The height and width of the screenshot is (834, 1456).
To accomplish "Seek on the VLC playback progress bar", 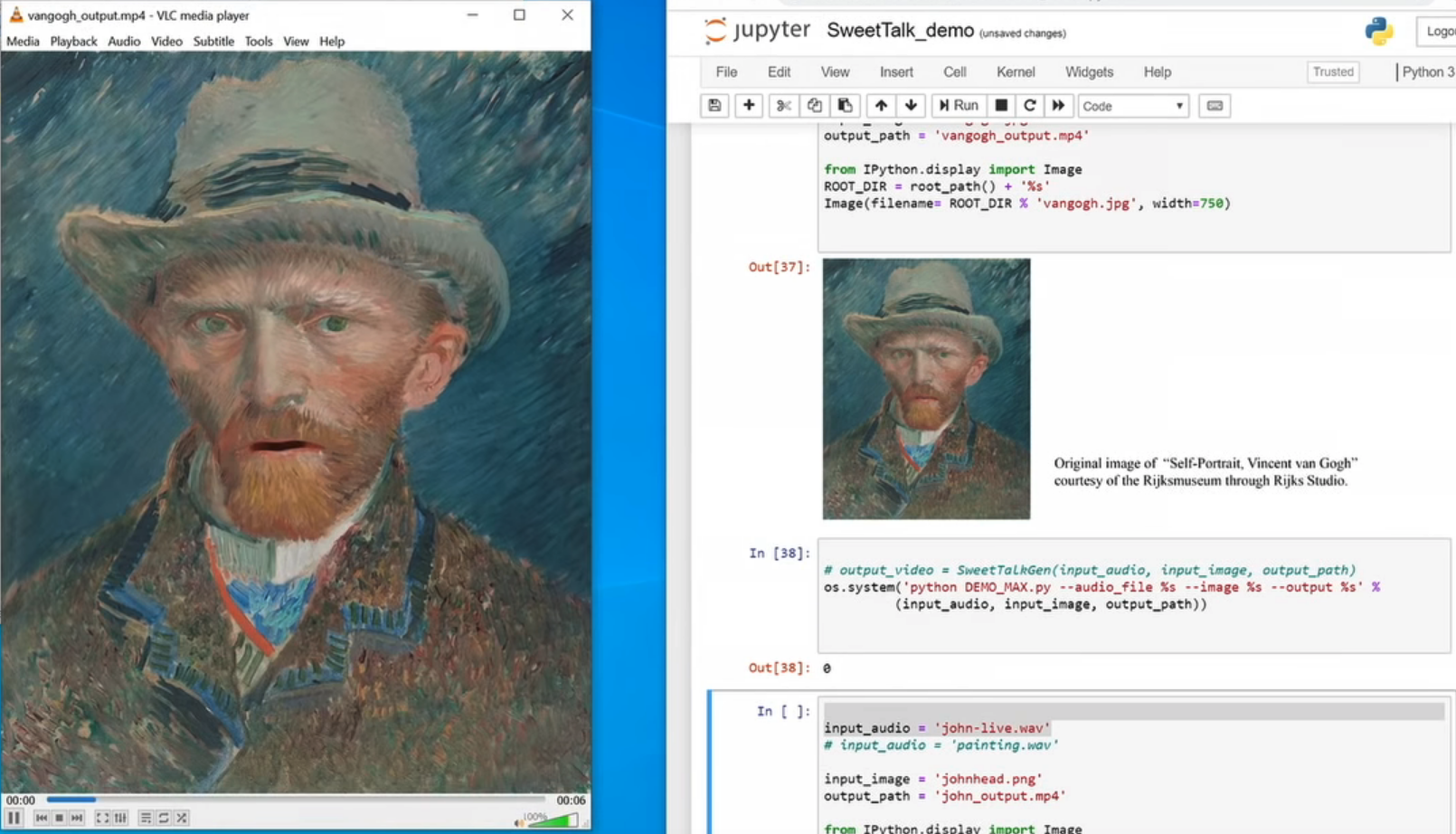I will [296, 800].
